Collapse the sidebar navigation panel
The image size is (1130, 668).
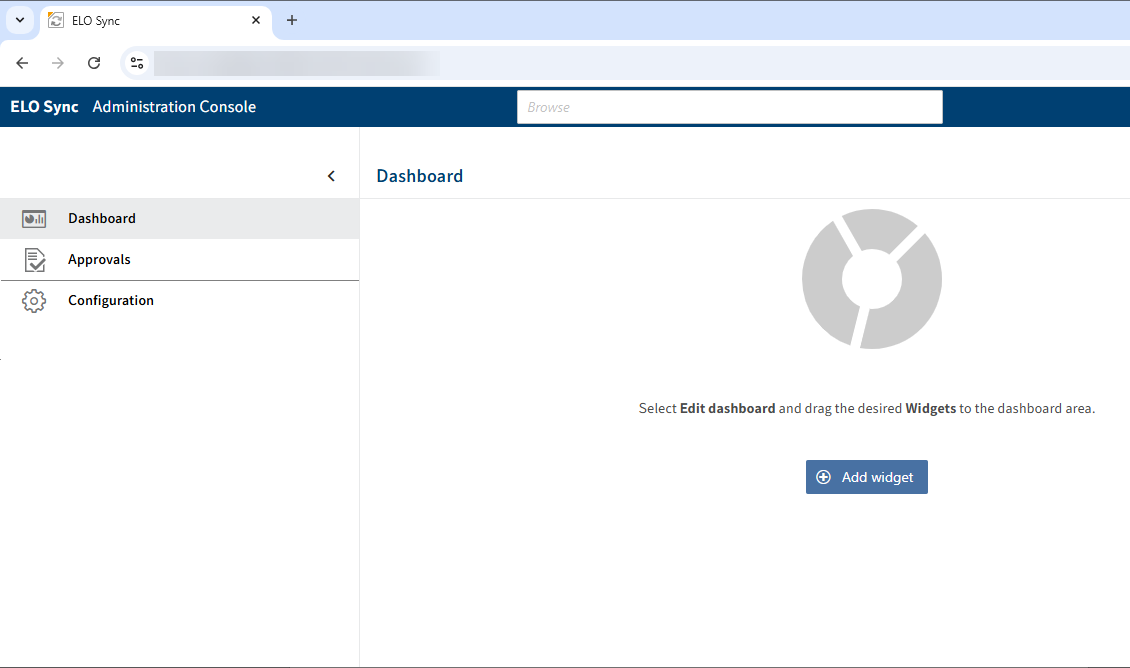coord(331,176)
